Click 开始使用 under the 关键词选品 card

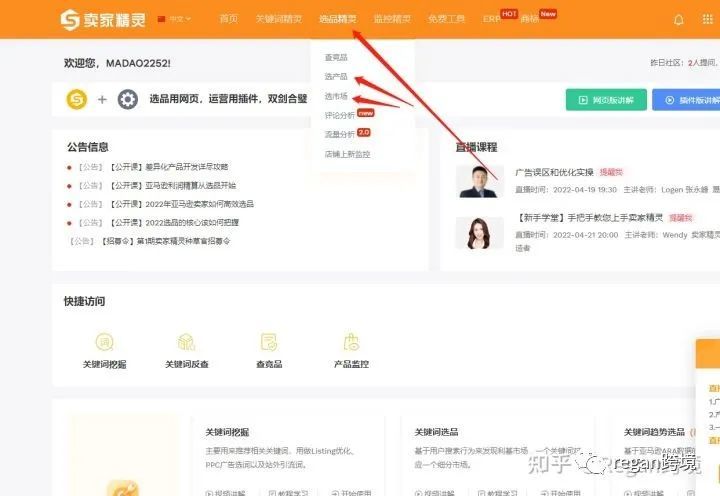(561, 493)
